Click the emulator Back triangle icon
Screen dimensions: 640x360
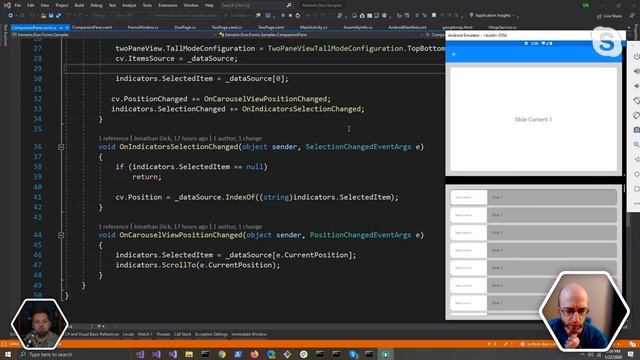(x=636, y=159)
